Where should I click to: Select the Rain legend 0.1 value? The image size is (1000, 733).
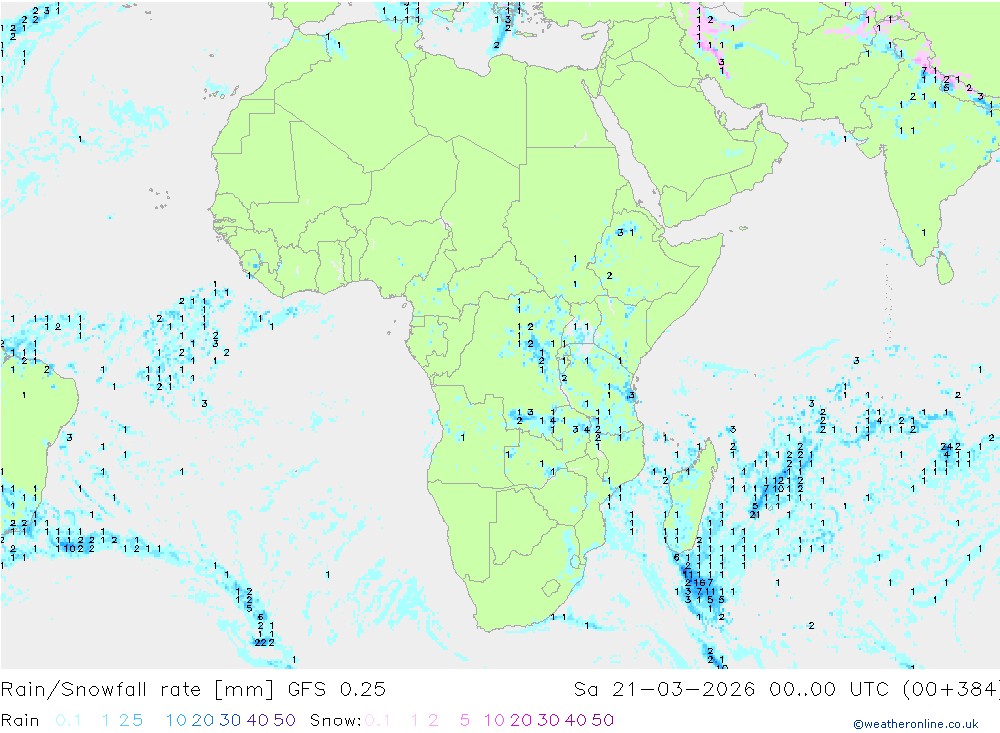[x=68, y=720]
